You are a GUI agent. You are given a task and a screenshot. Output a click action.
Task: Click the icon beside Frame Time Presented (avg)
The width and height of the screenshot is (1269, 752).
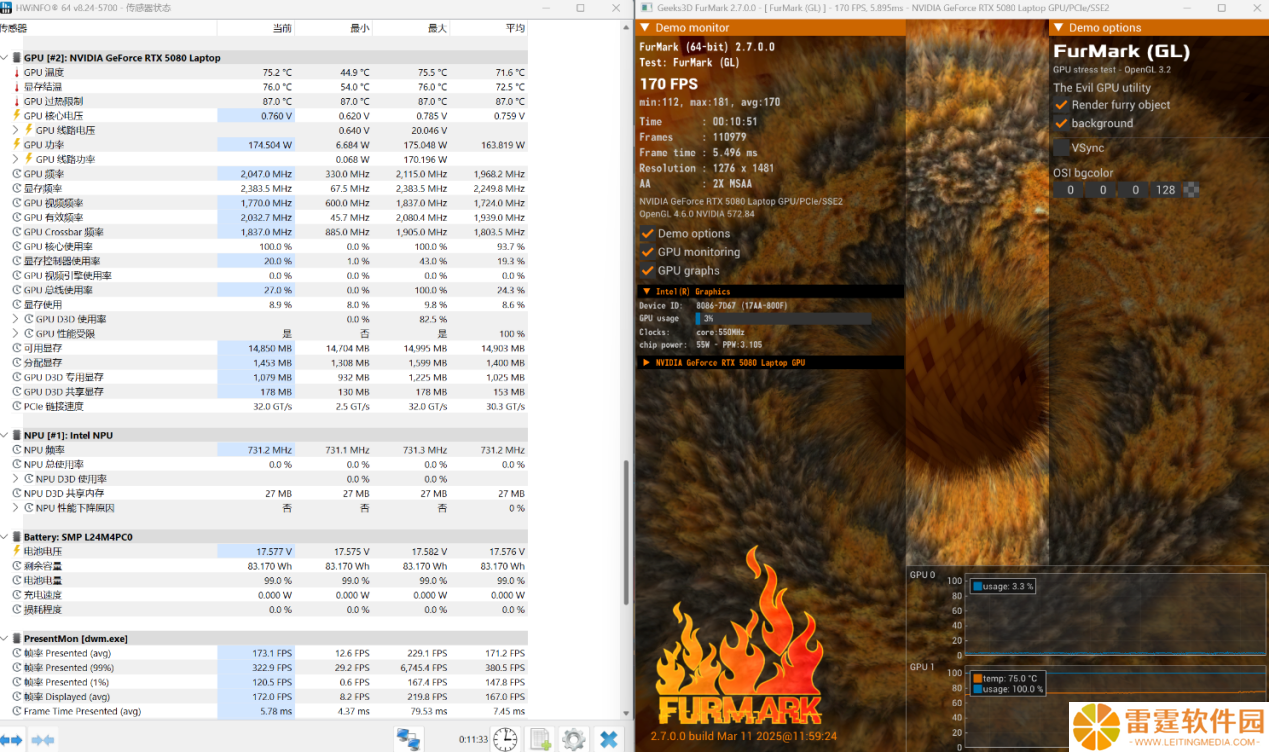[17, 711]
